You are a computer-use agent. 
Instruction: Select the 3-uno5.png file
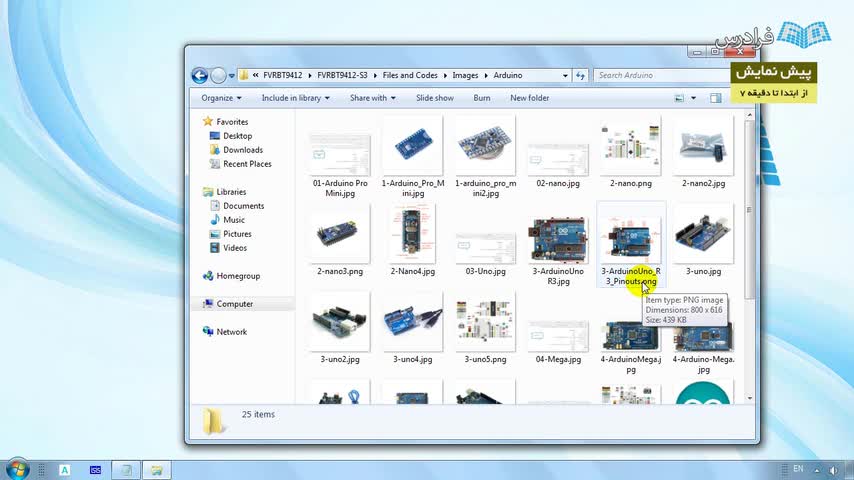tap(485, 330)
